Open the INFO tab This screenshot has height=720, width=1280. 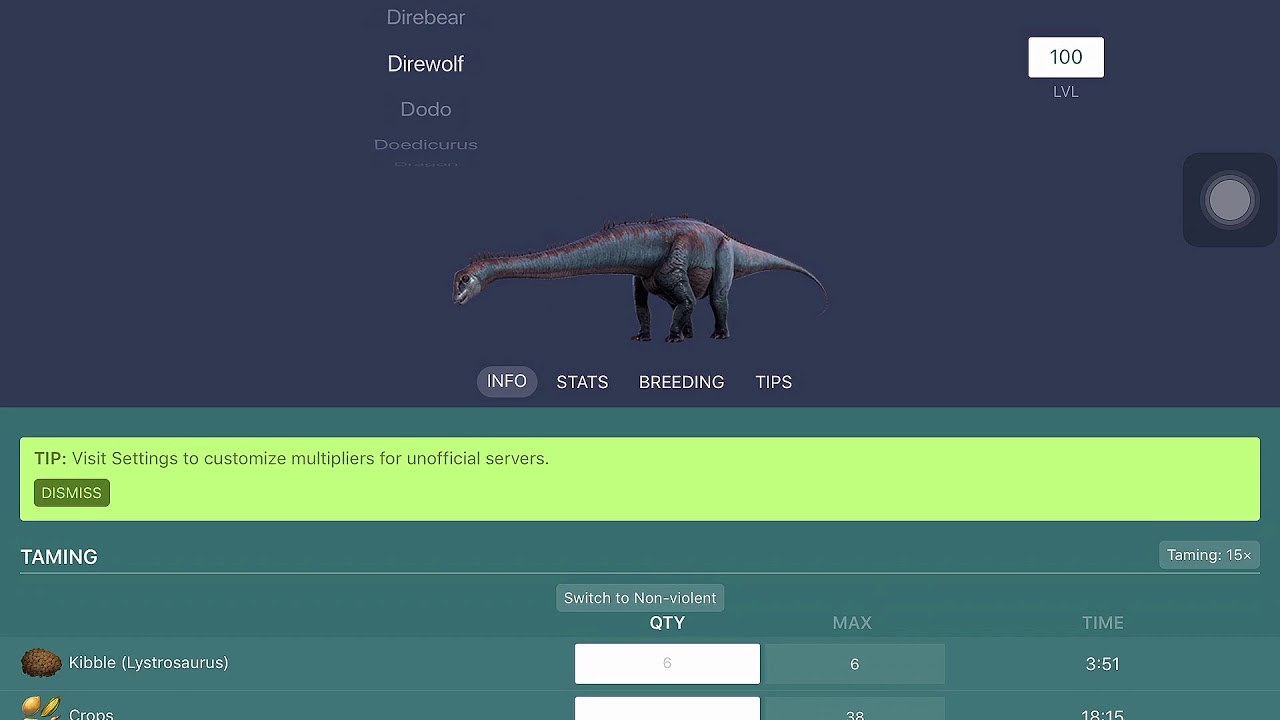tap(507, 381)
